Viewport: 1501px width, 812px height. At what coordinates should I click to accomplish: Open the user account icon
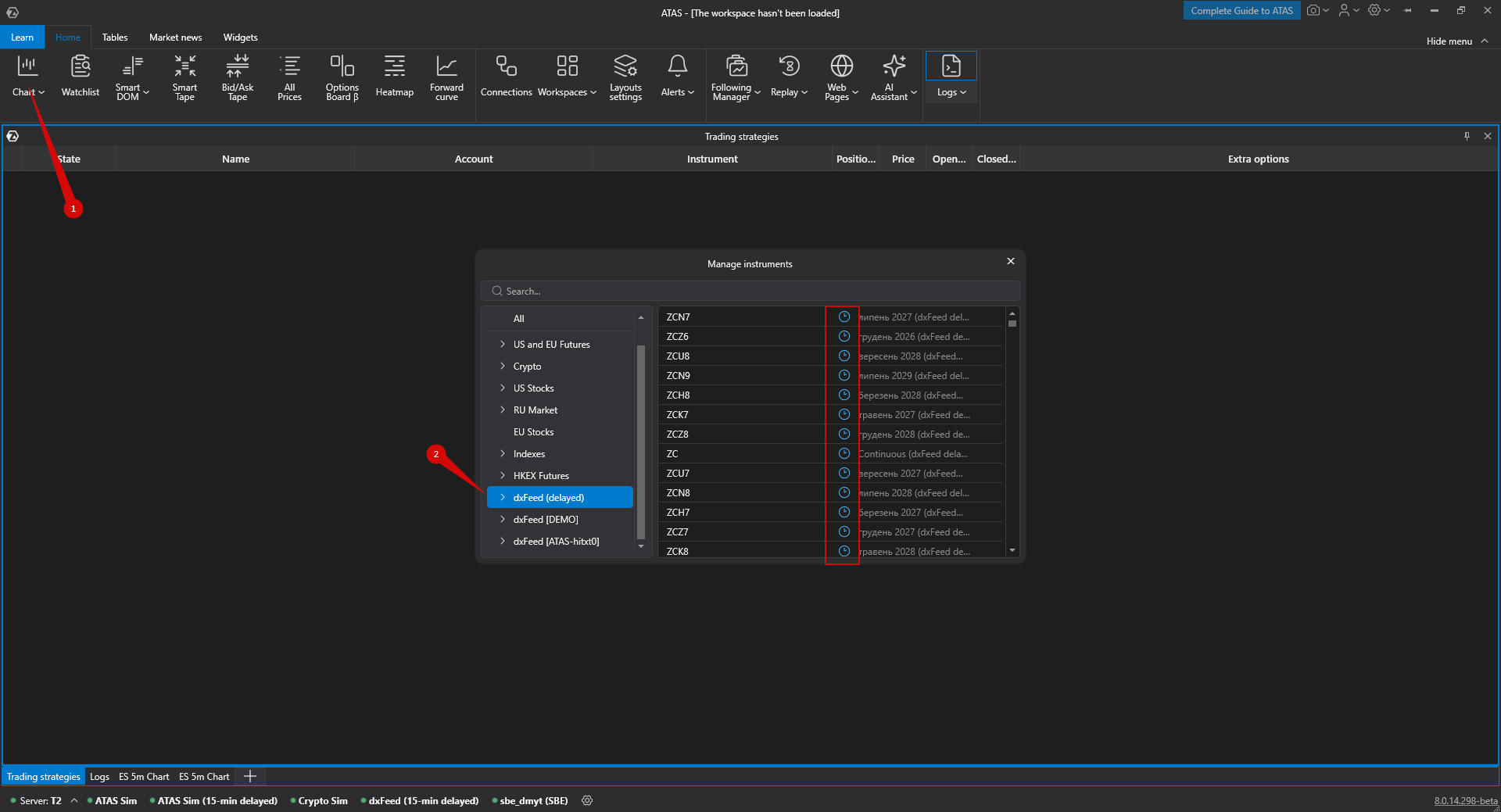pyautogui.click(x=1344, y=10)
